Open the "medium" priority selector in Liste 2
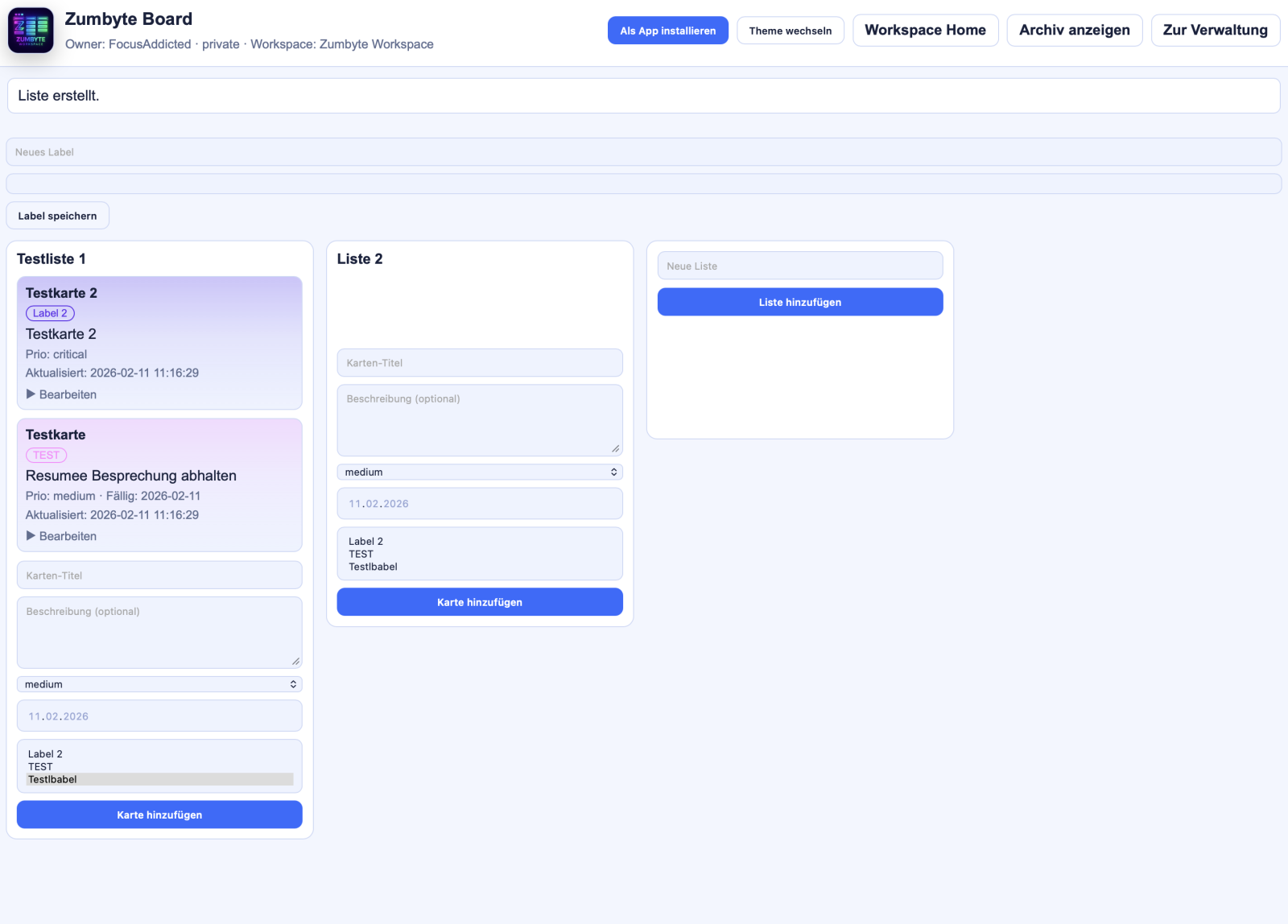Screen dimensions: 1288x924 [479, 472]
